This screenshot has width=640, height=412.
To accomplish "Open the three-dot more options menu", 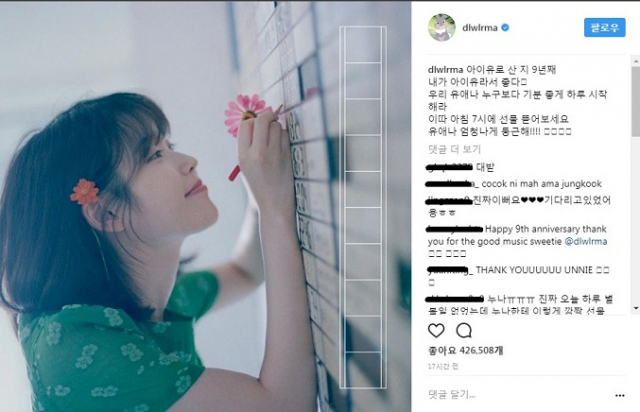I will (x=620, y=395).
